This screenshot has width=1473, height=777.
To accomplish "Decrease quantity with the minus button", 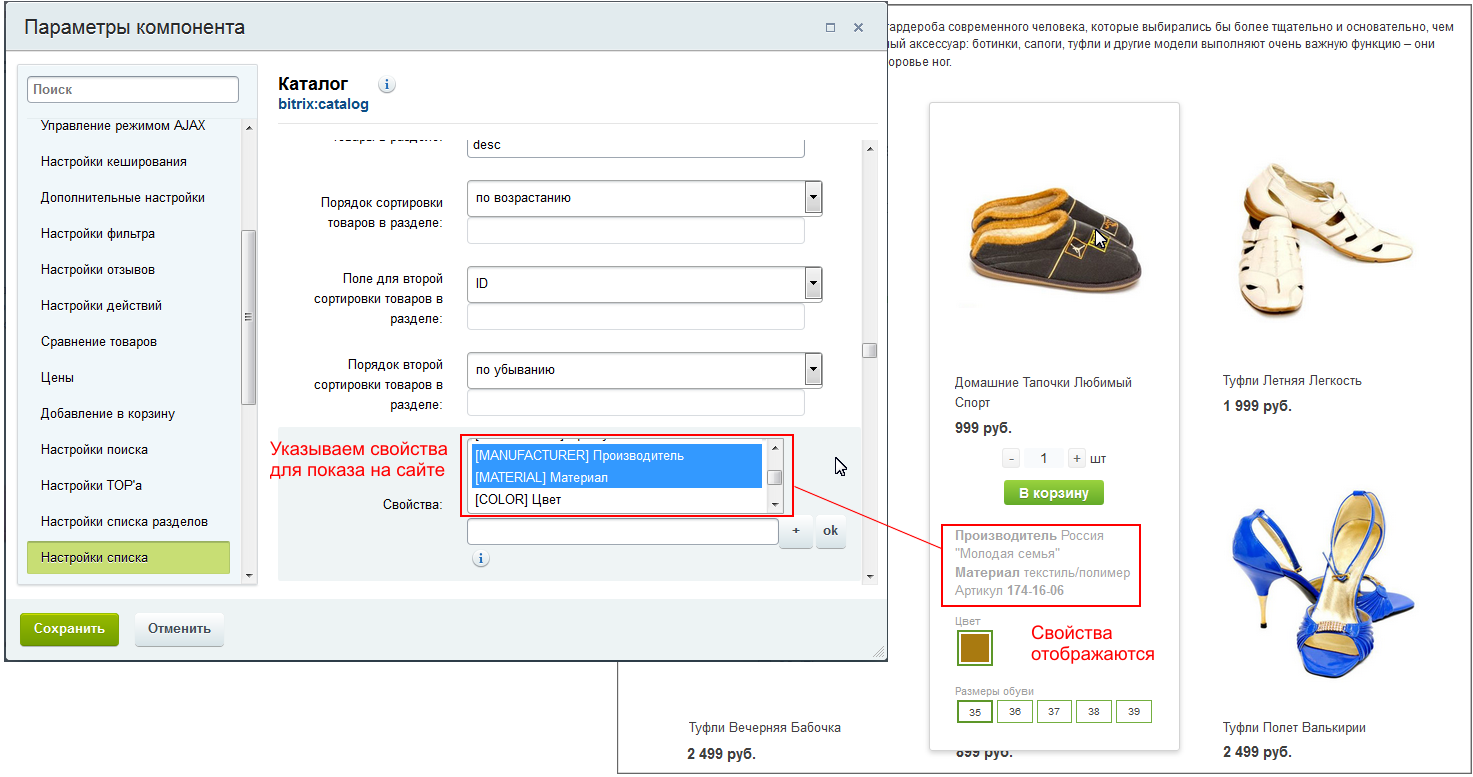I will point(1011,458).
